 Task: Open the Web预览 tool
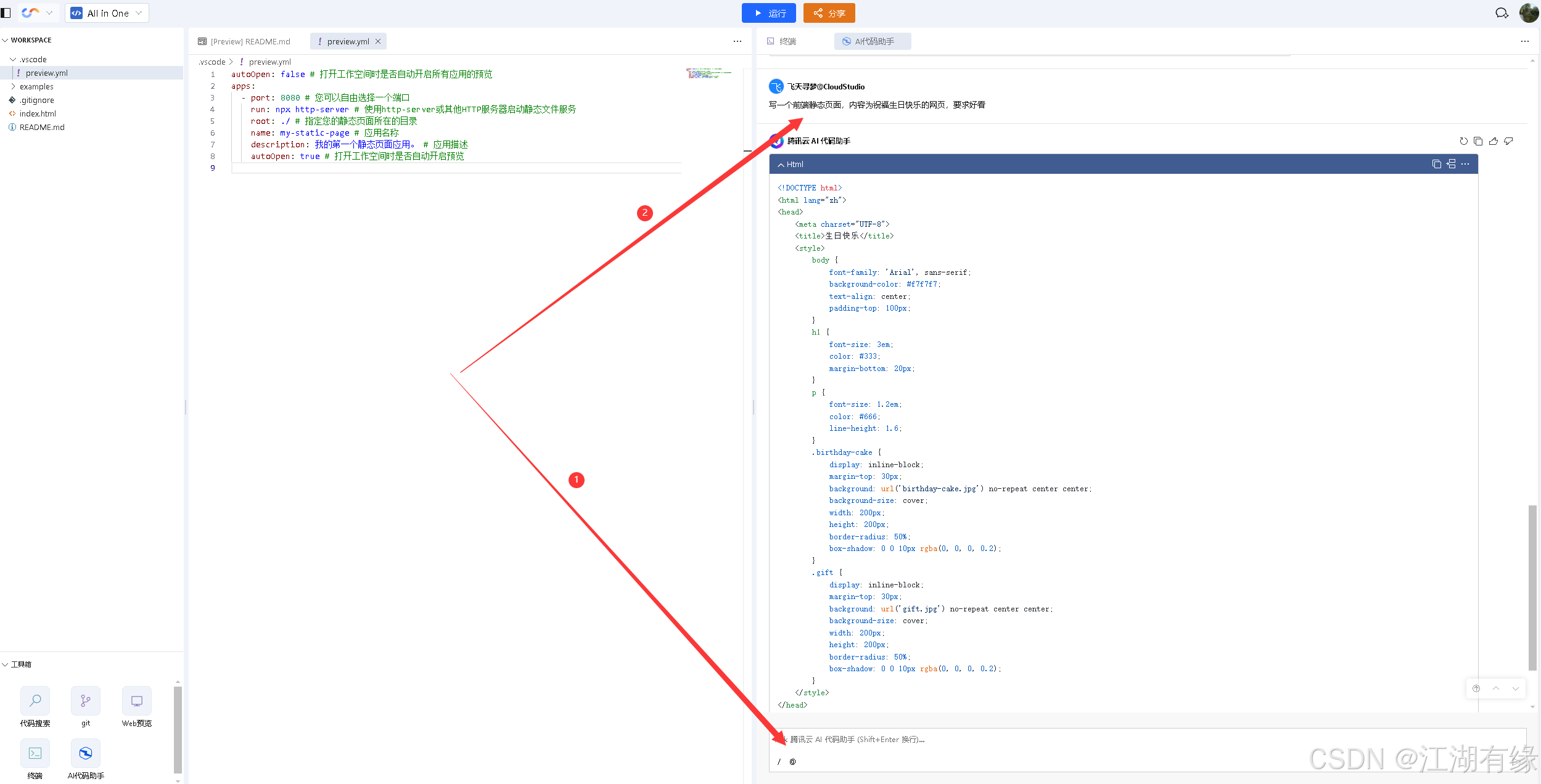(136, 701)
